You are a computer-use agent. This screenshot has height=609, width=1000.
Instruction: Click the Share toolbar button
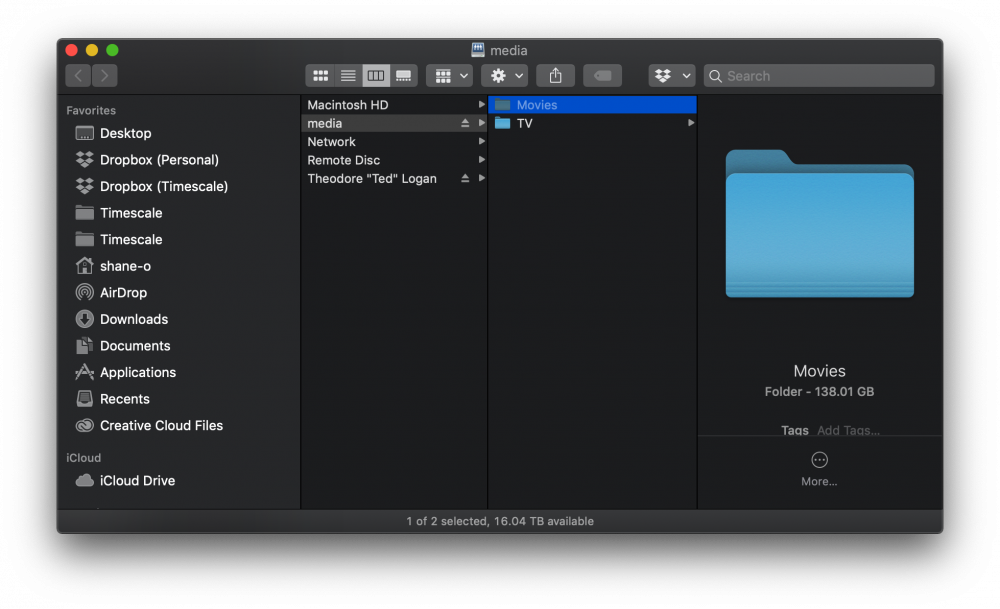click(x=555, y=76)
